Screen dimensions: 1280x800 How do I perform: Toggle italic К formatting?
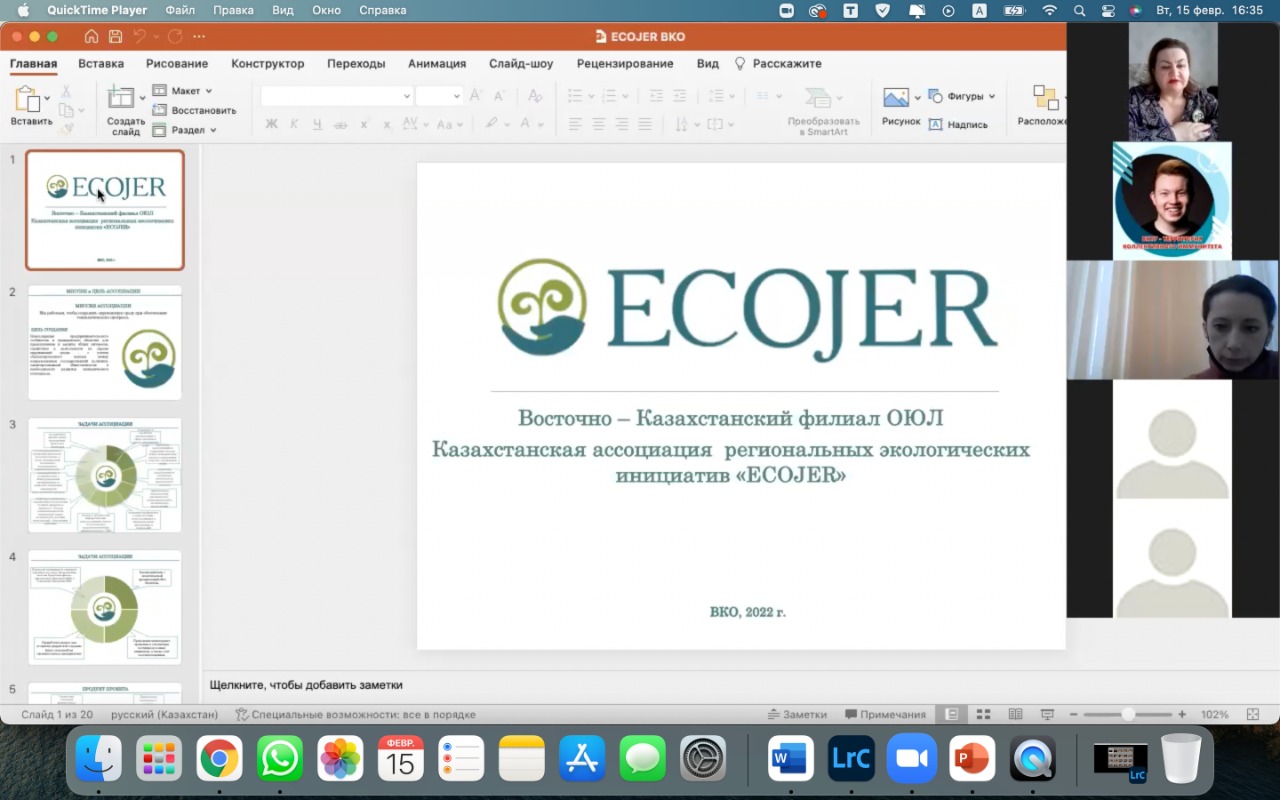pyautogui.click(x=294, y=124)
